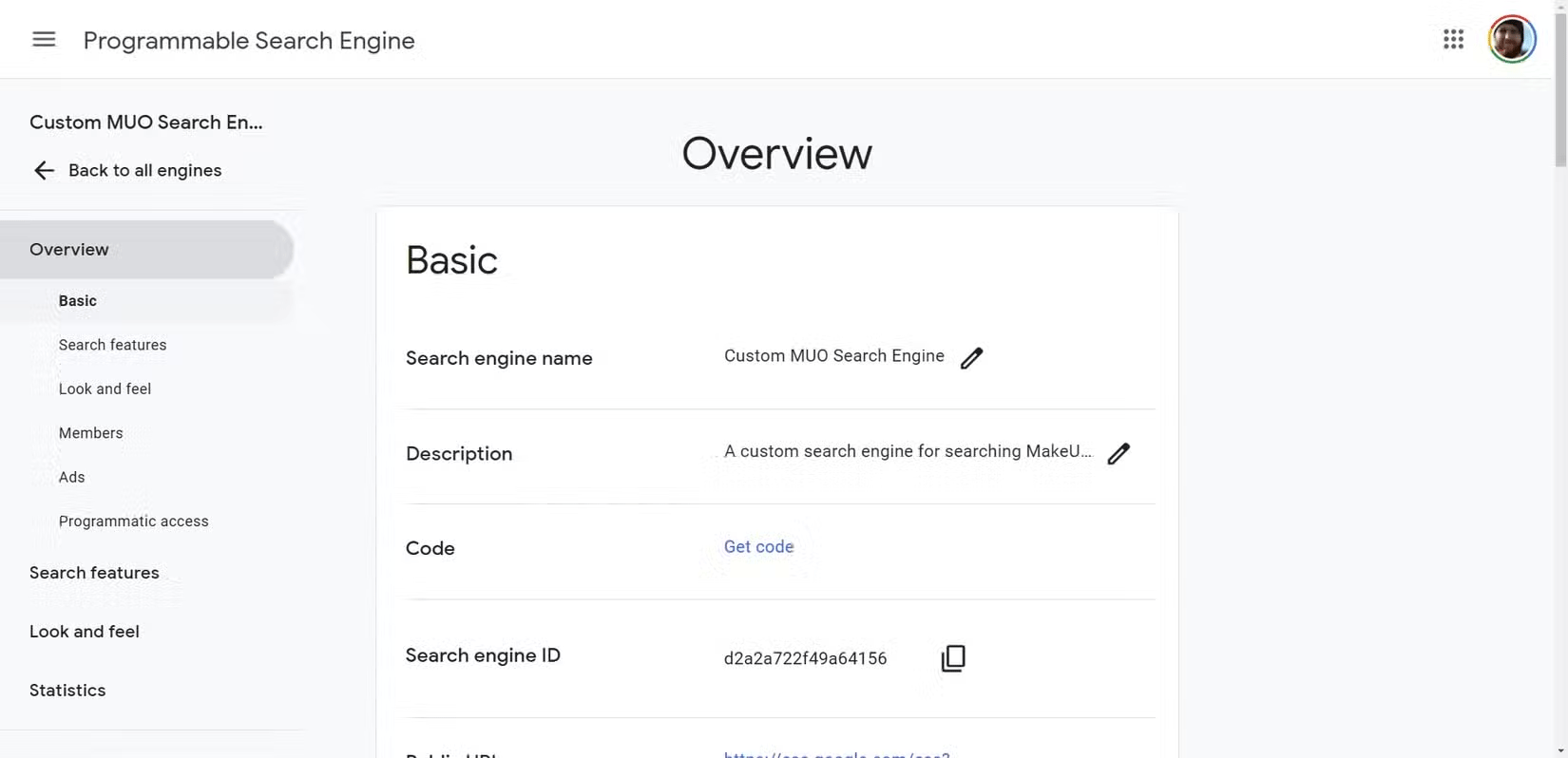Click the Get code link
The height and width of the screenshot is (758, 1568).
point(758,546)
